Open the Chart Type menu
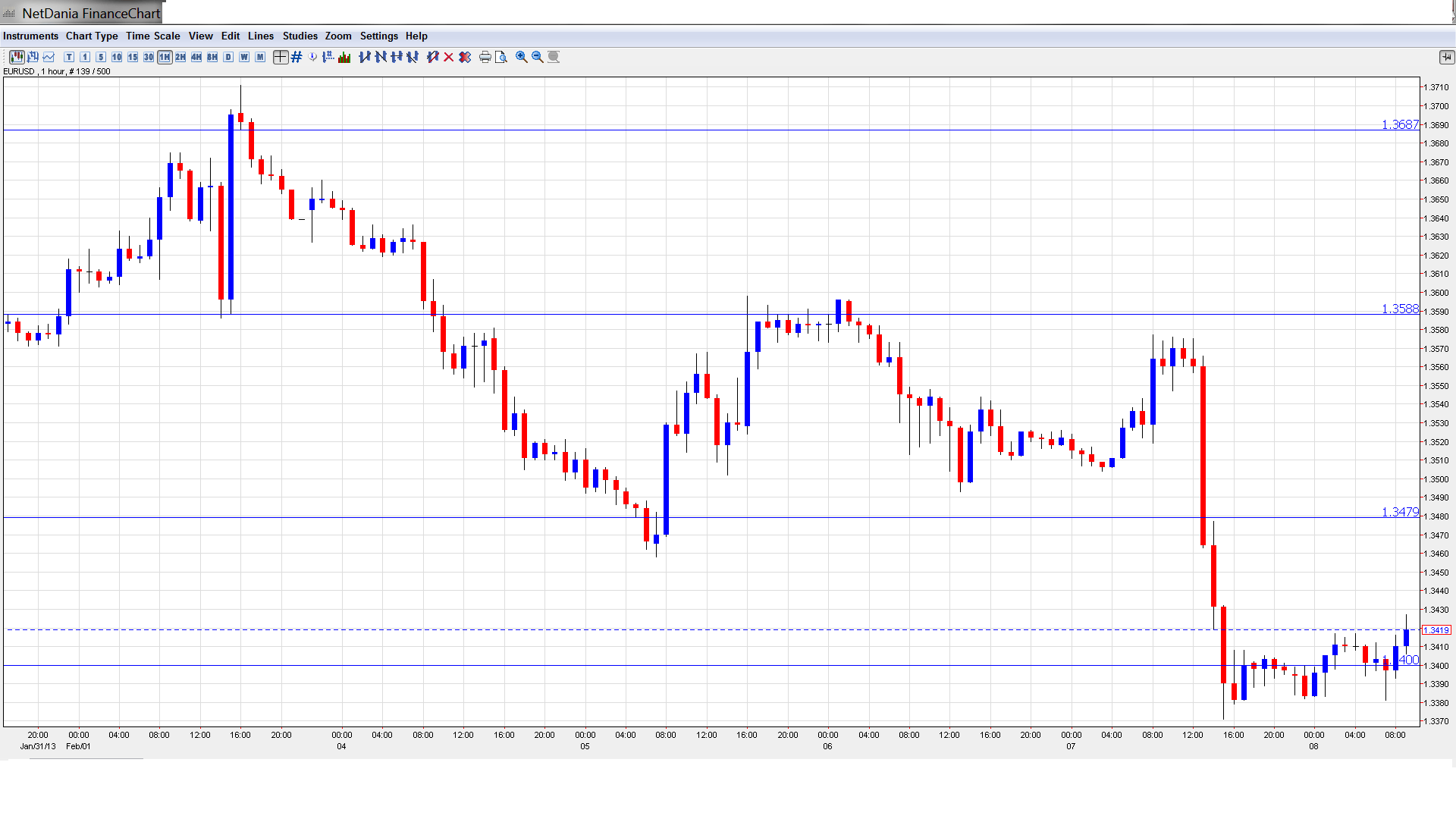1456x819 pixels. [92, 36]
